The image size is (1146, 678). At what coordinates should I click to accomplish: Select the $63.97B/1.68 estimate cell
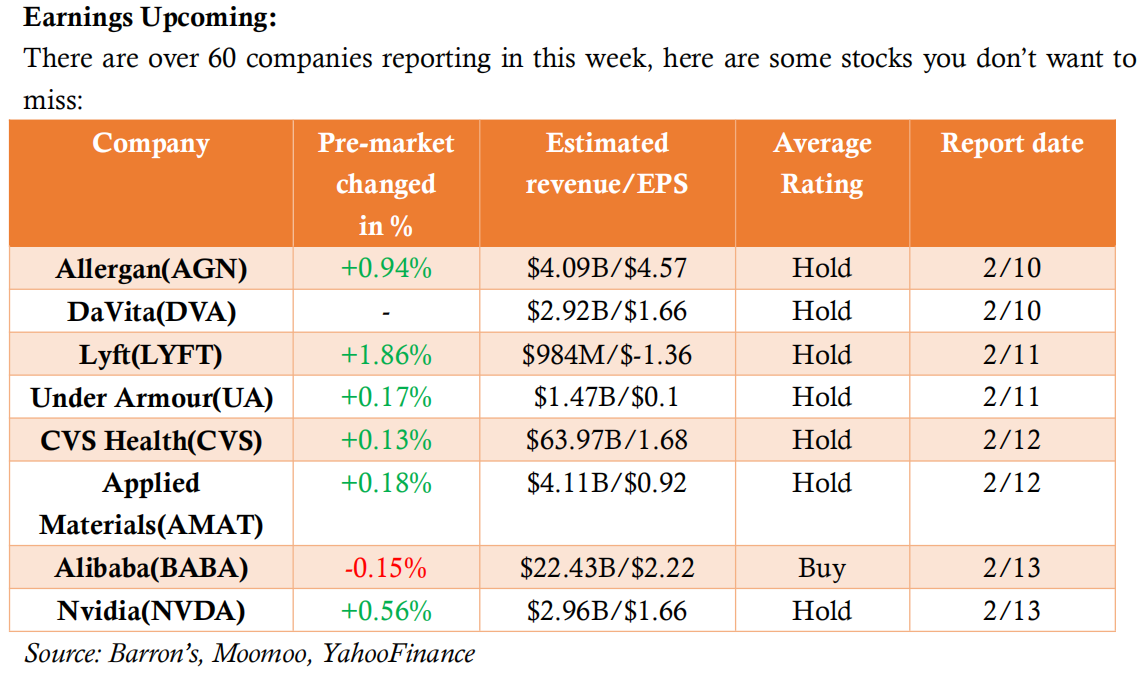[x=607, y=441]
